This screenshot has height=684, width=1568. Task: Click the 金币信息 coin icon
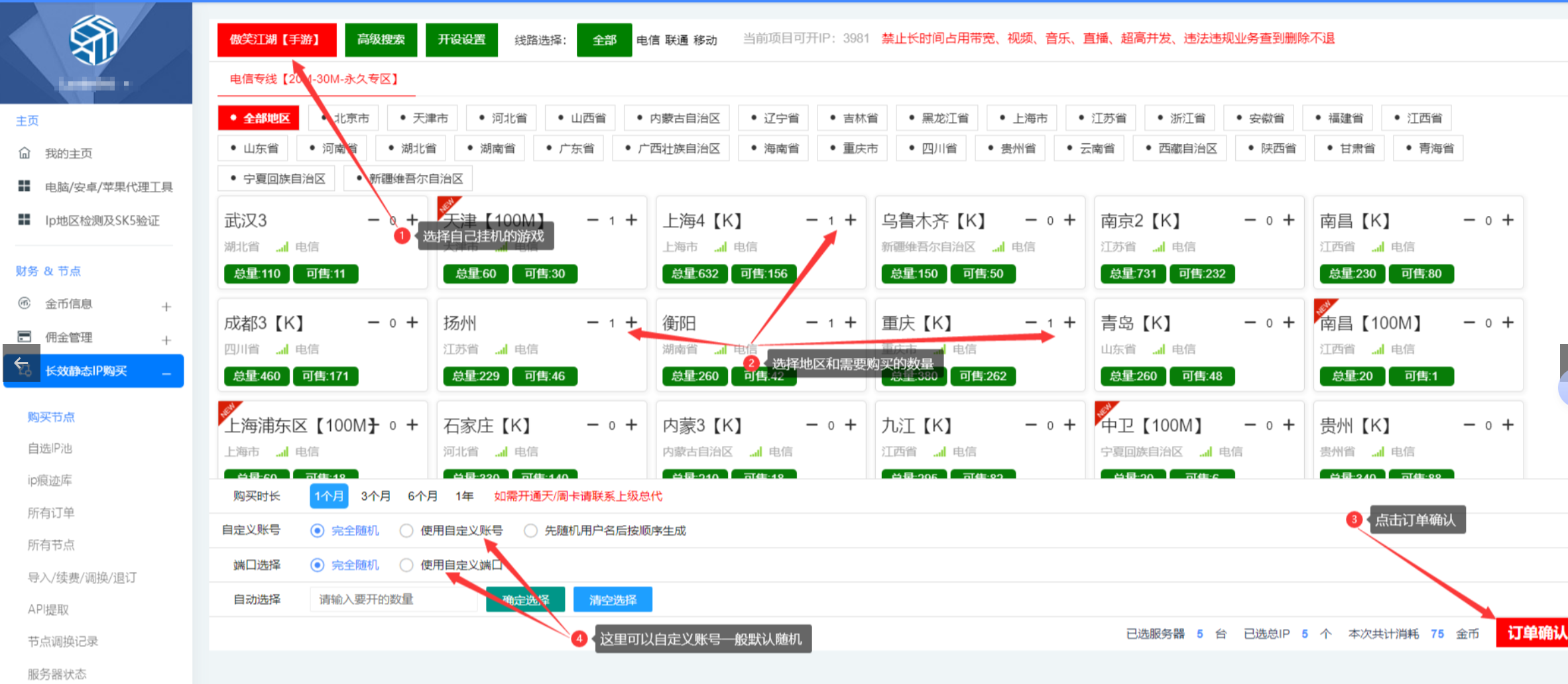(25, 303)
